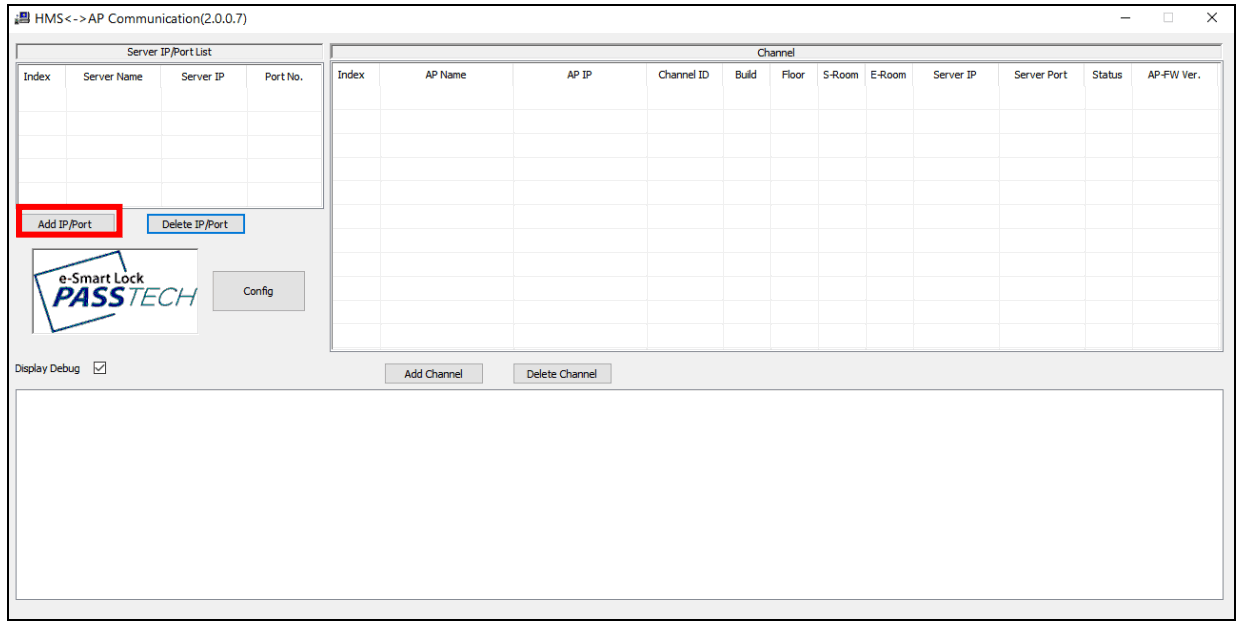Select the Server IP column header in server list
This screenshot has width=1245, height=628.
tap(203, 77)
